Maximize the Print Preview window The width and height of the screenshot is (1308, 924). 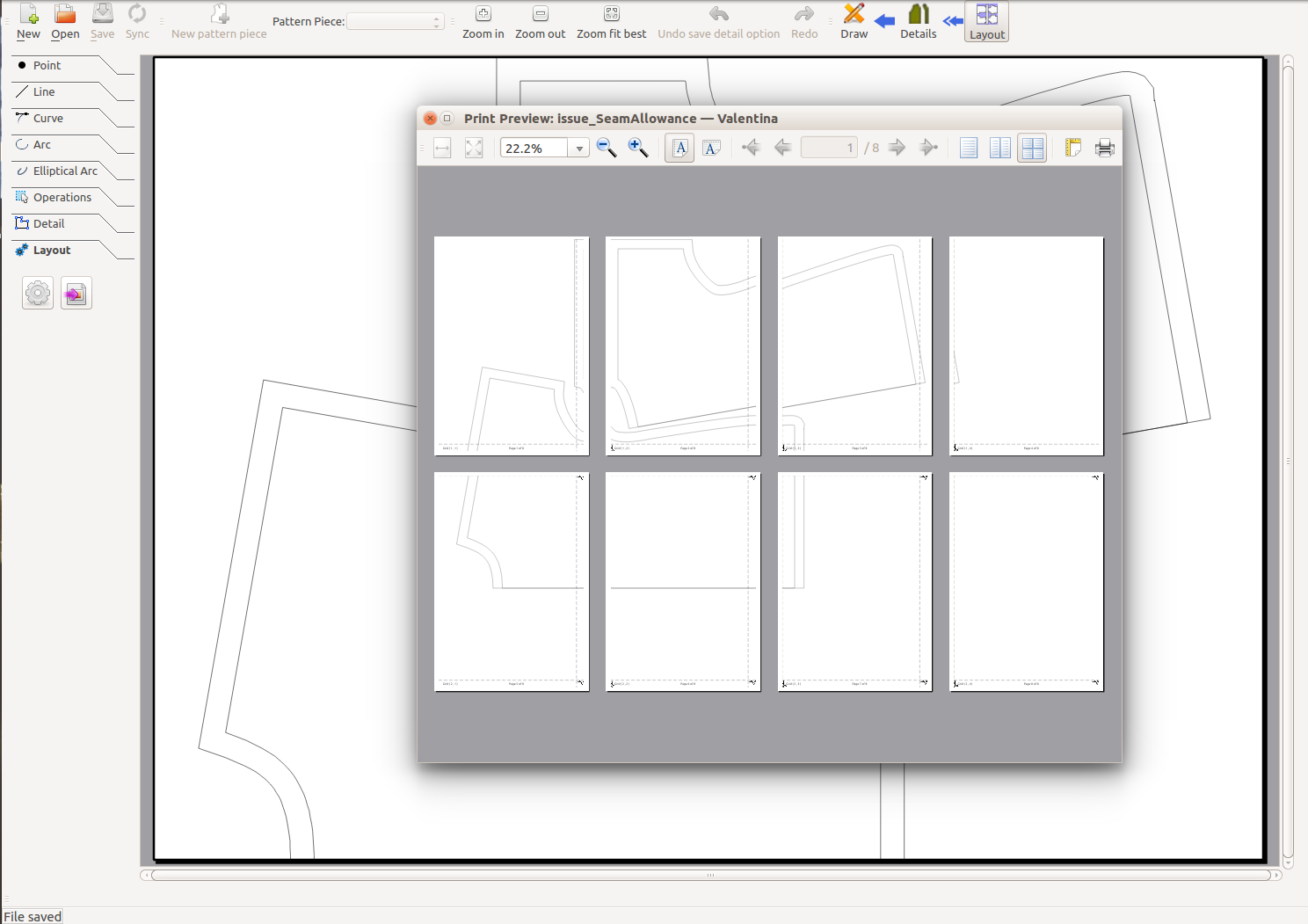pyautogui.click(x=447, y=118)
